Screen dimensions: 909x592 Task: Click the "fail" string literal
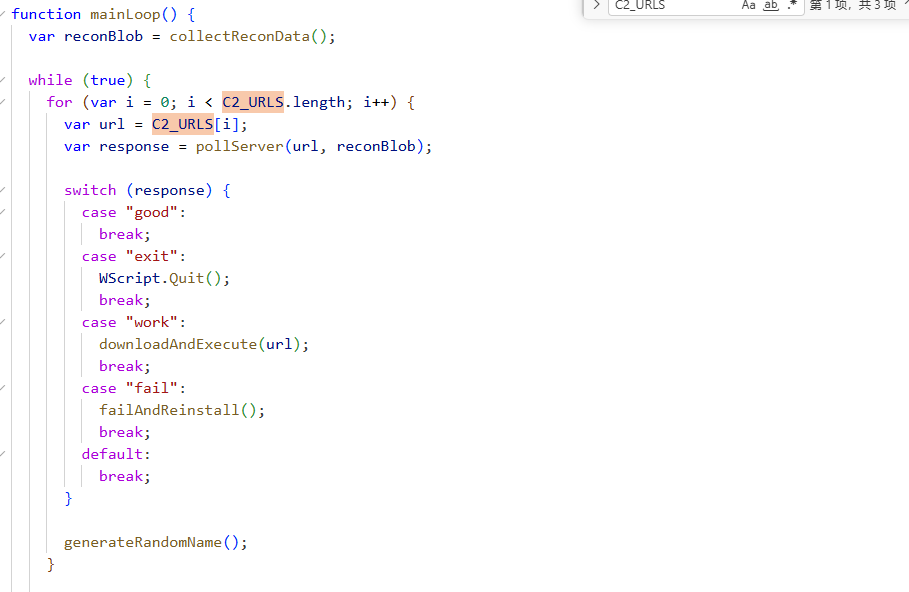pyautogui.click(x=151, y=389)
